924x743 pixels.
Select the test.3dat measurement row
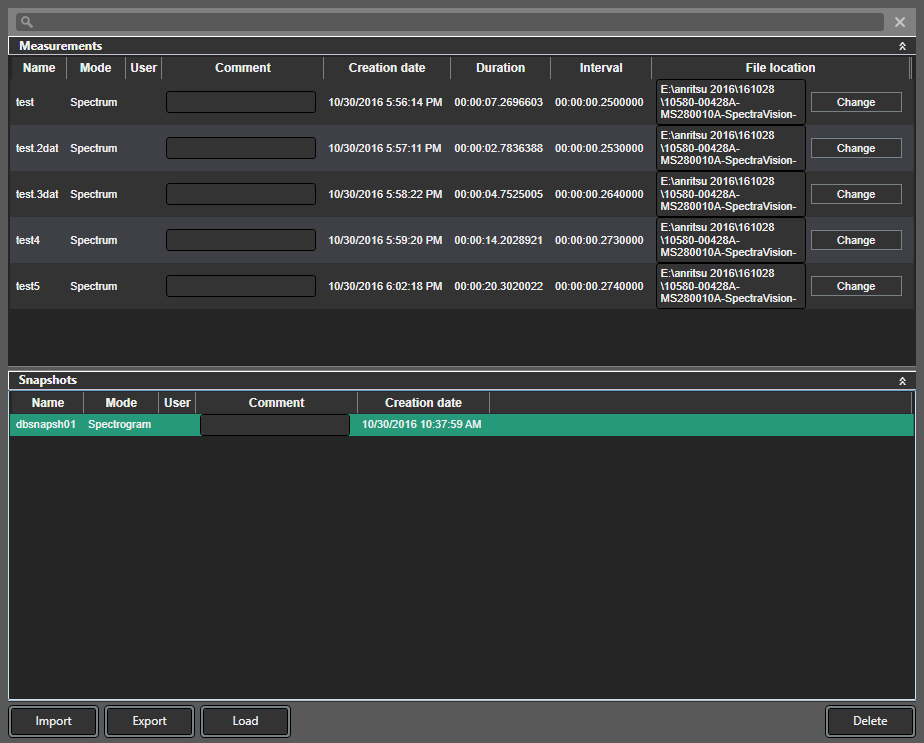pyautogui.click(x=94, y=195)
